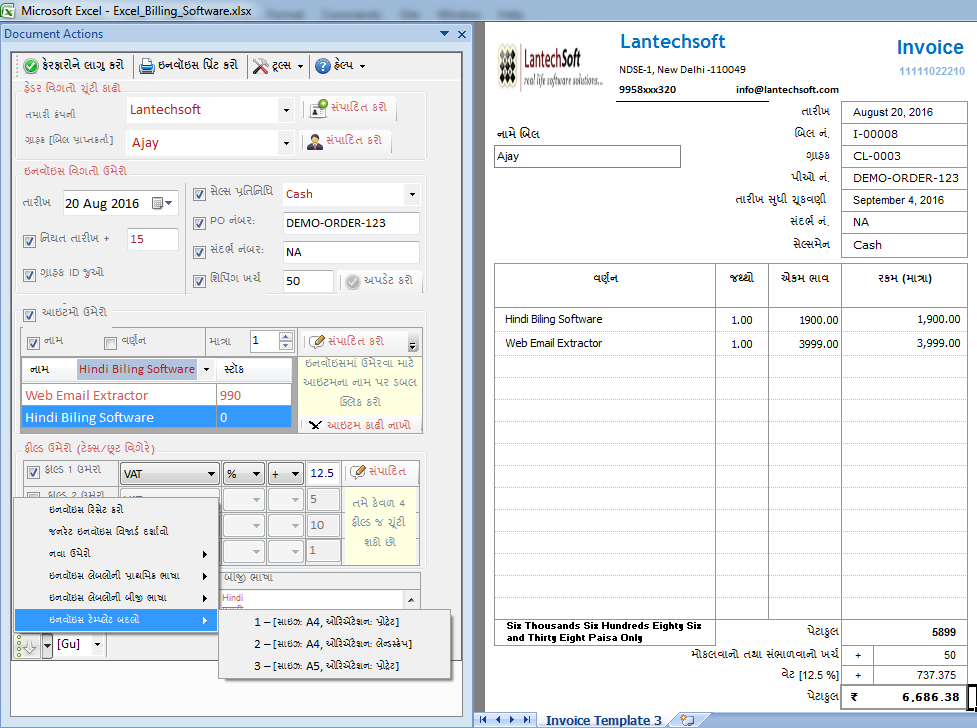Screen dimensions: 977x728
Task: Click the shipping cost update checkmark icon
Action: [353, 282]
